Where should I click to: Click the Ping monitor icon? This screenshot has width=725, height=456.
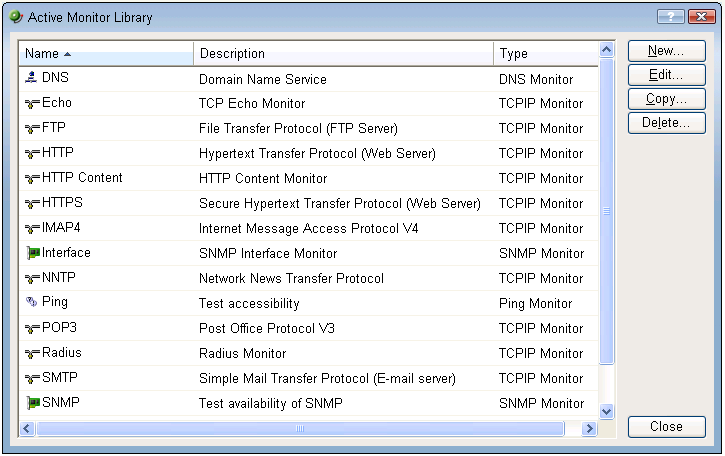pos(31,302)
